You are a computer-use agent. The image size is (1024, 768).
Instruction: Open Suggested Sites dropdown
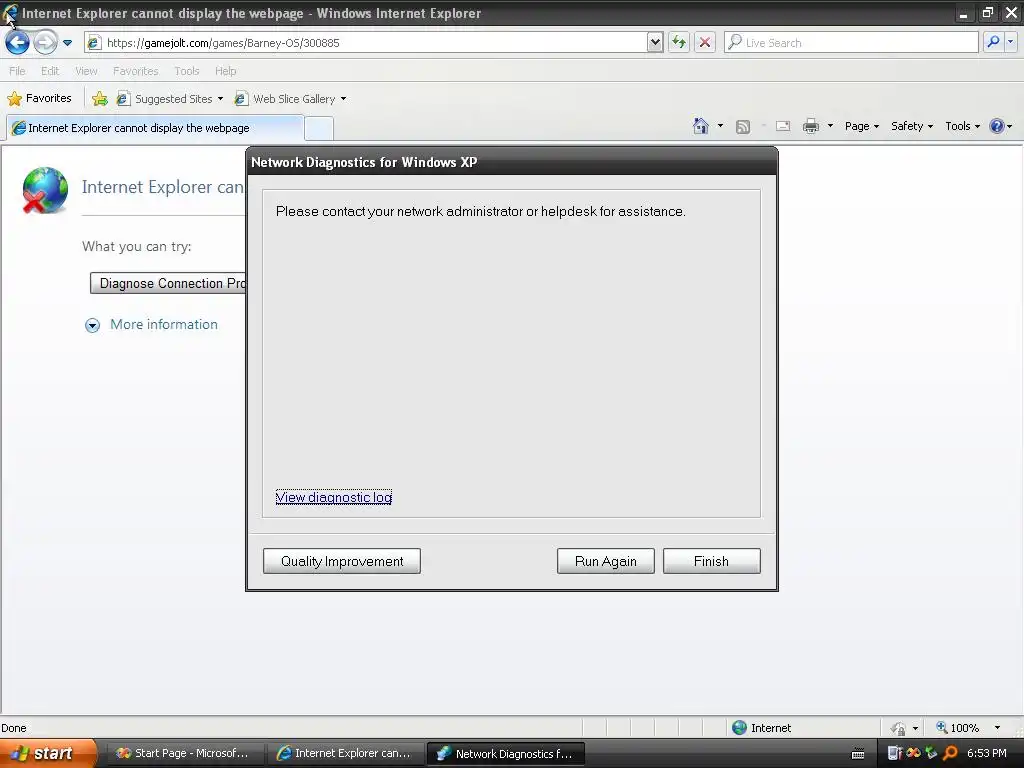pos(170,99)
